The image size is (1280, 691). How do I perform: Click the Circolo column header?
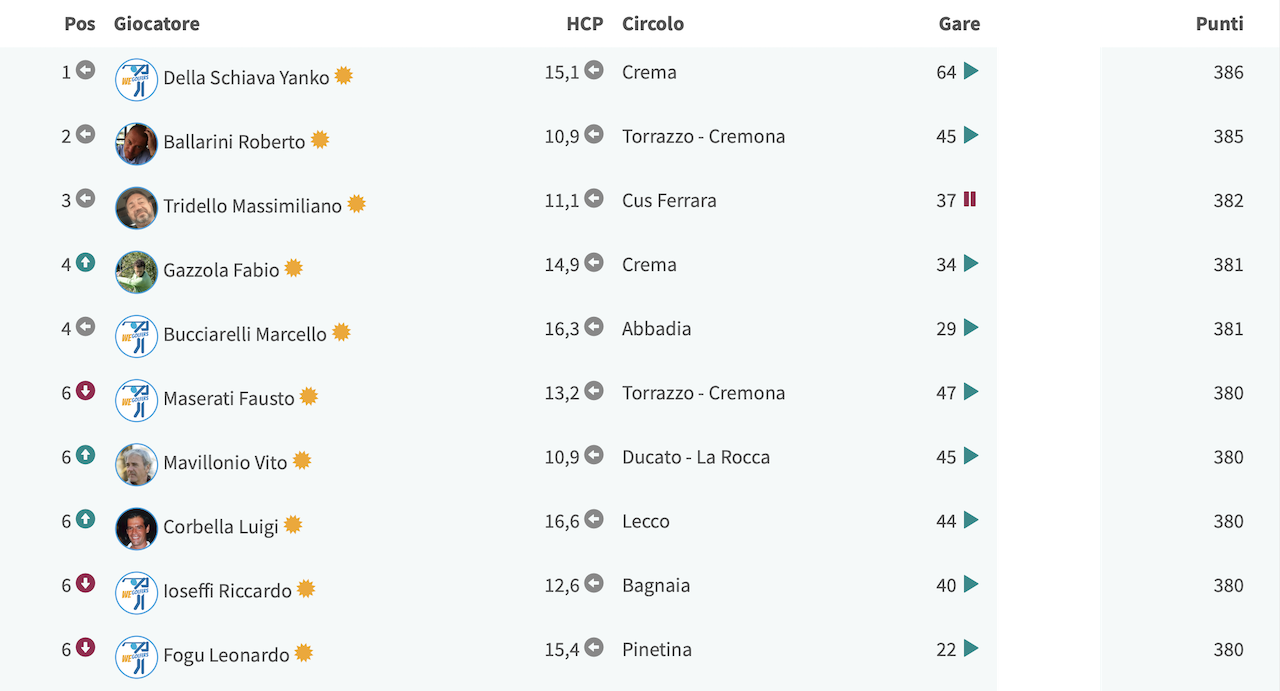coord(653,23)
